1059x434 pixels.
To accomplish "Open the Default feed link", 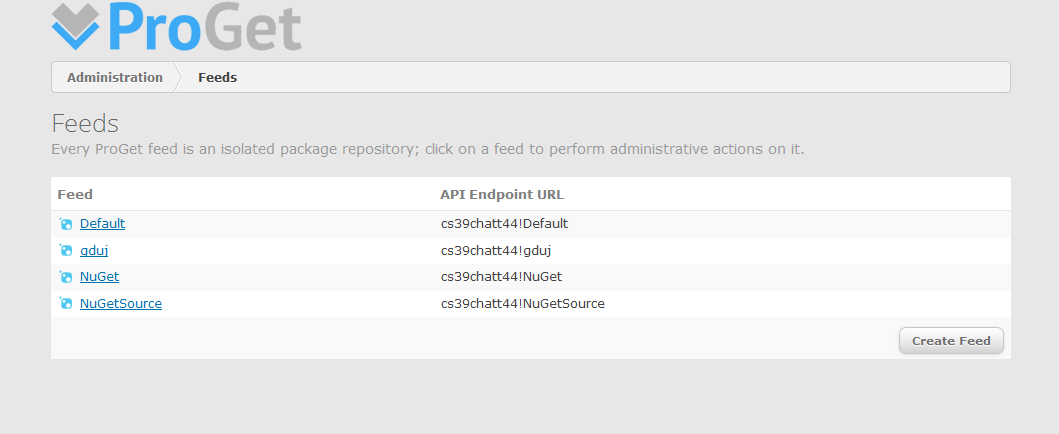I will [102, 224].
